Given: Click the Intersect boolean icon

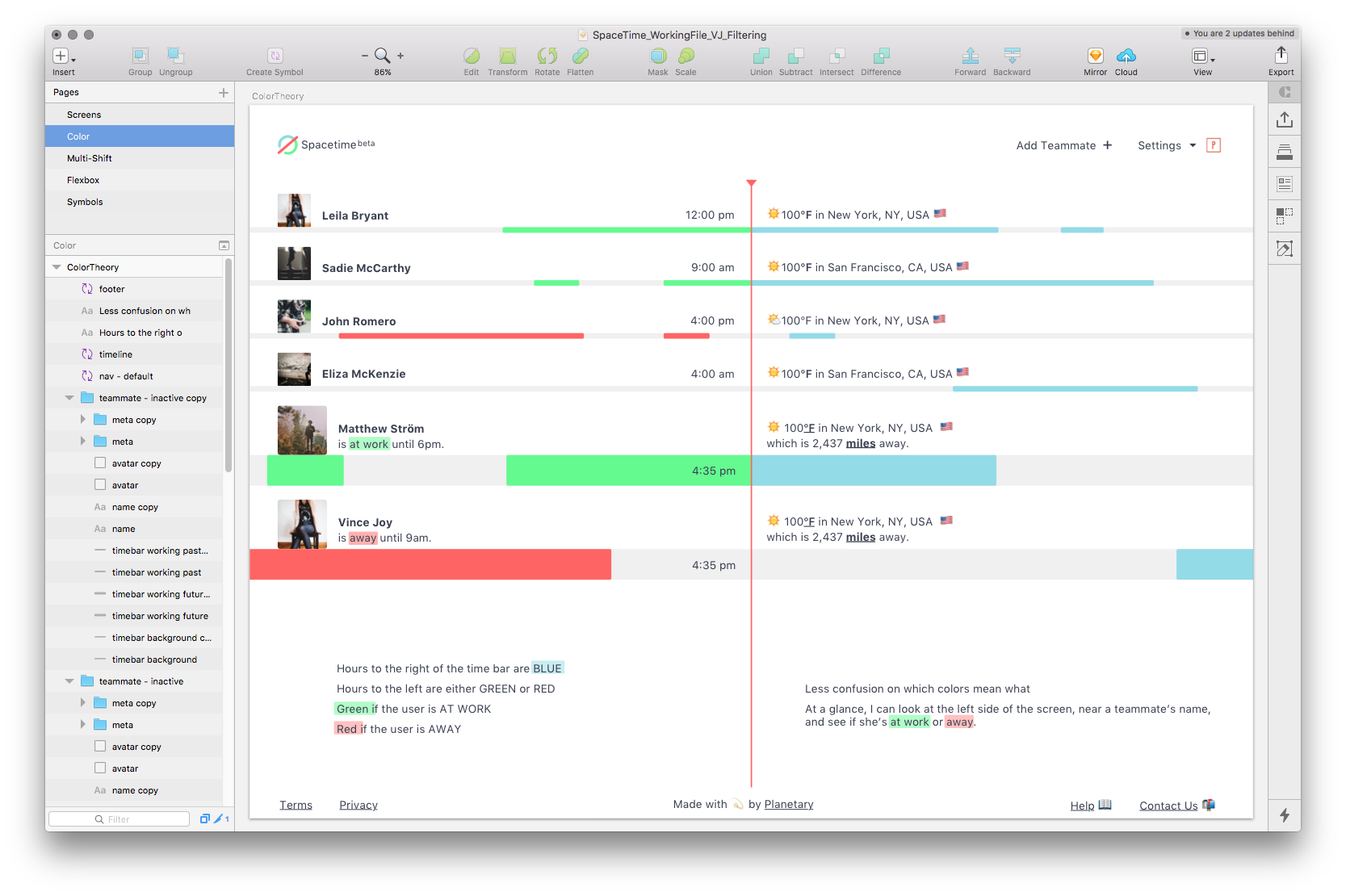Looking at the screenshot, I should 837,56.
